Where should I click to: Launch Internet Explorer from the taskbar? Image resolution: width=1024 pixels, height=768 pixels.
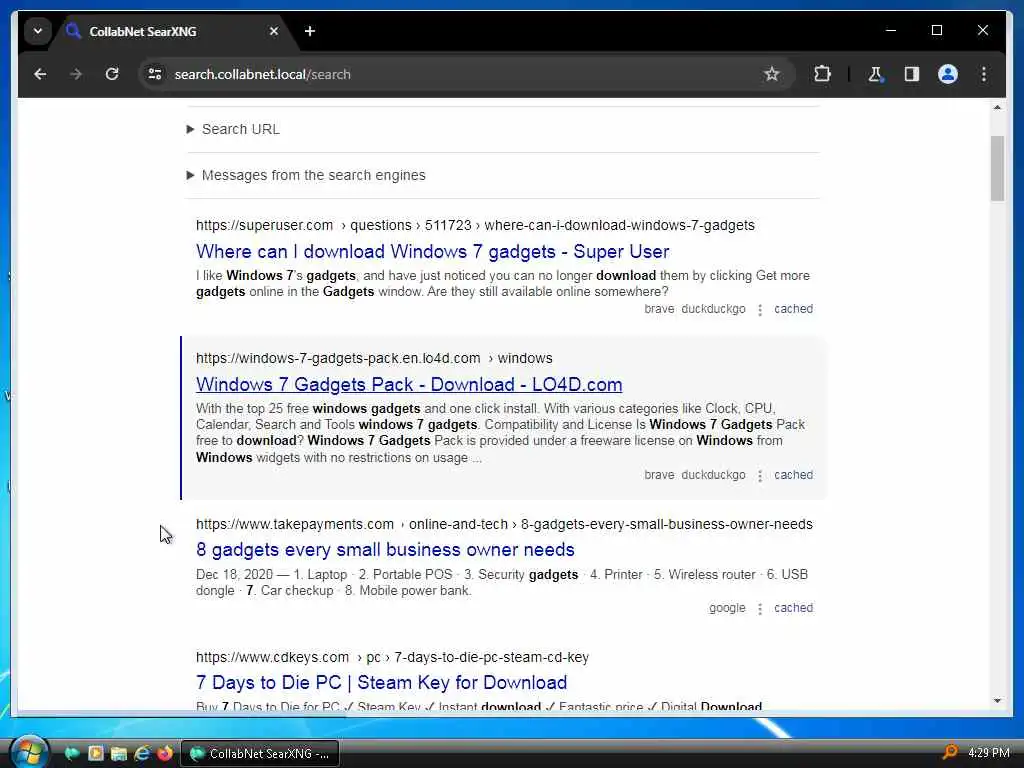coord(141,754)
